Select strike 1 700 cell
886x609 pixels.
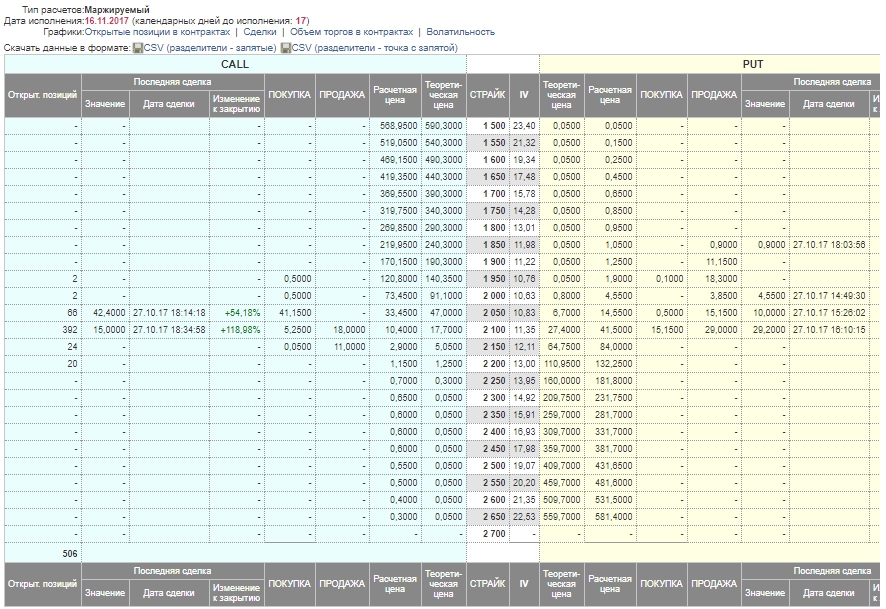coord(488,194)
